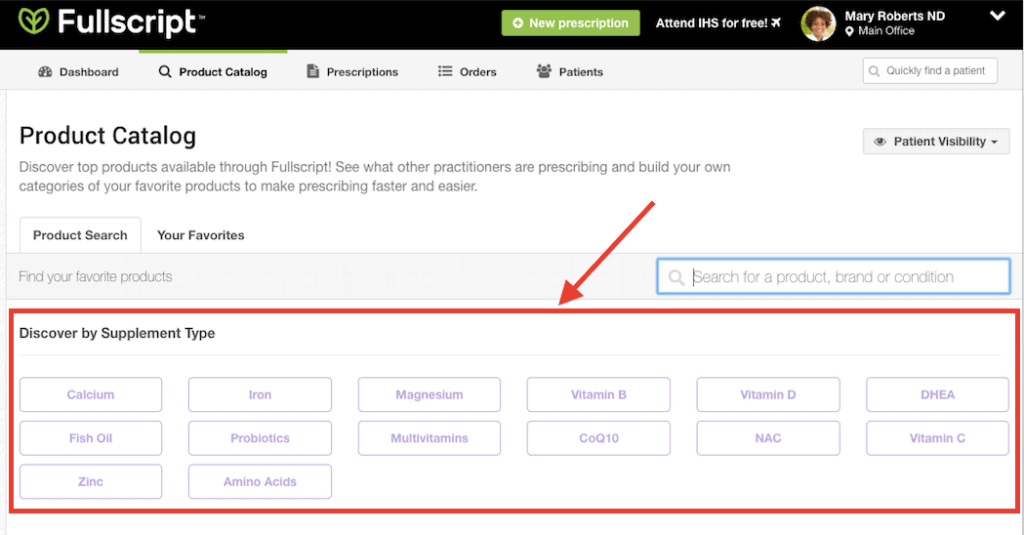Select the Magnesium supplement type
1024x535 pixels.
click(x=429, y=395)
